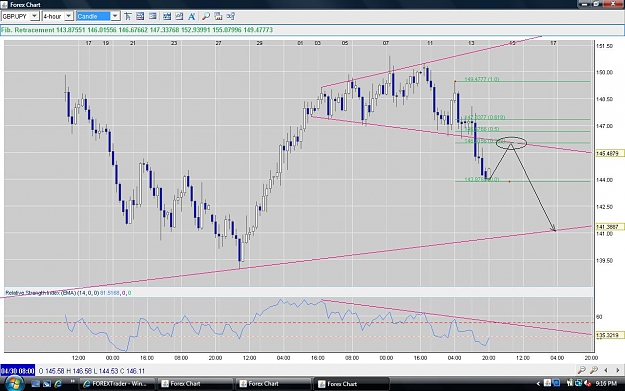Switch to the second Forex Chart taskbar button
This screenshot has height=391, width=625.
[x=273, y=384]
